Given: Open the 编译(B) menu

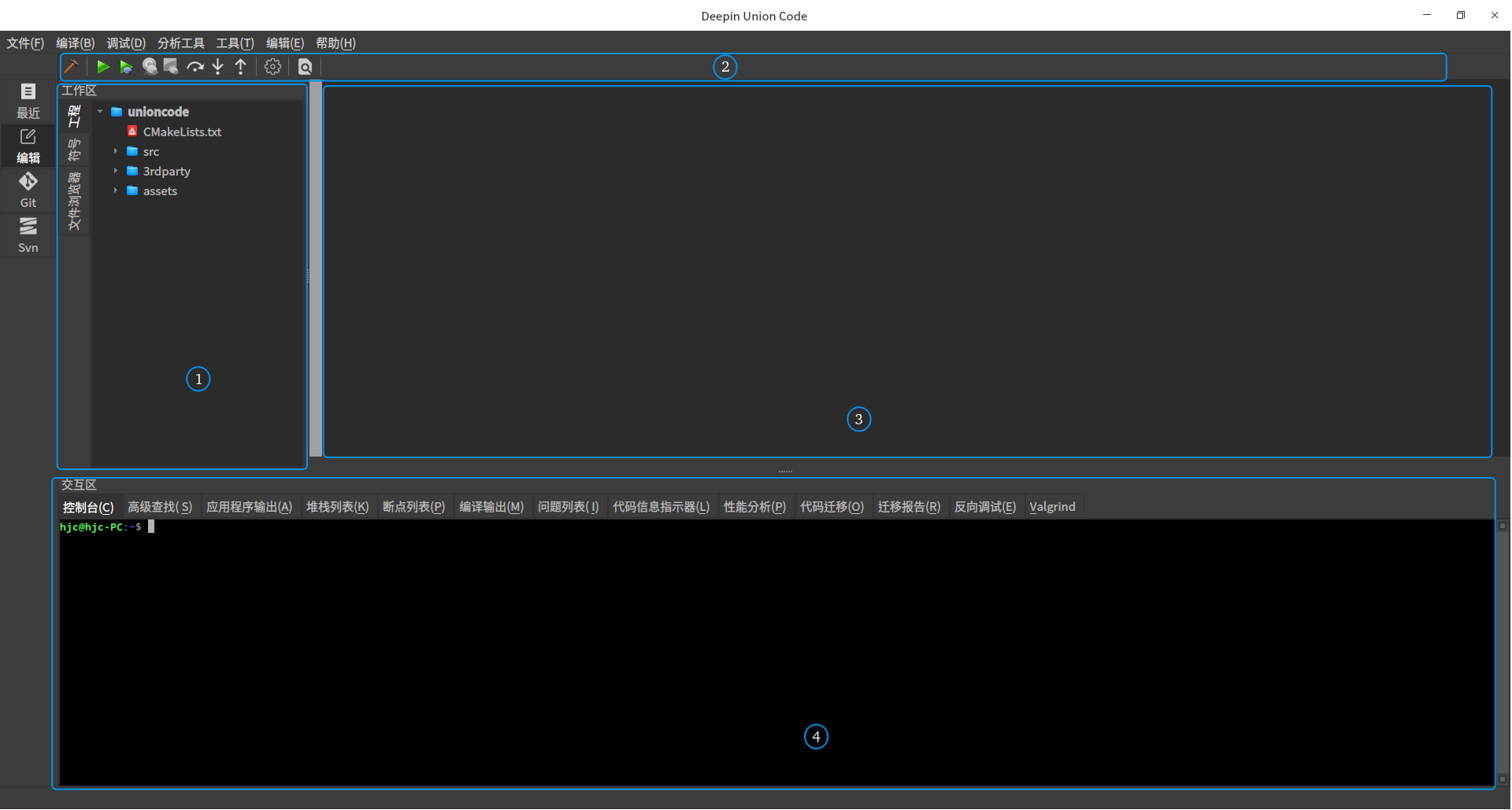Looking at the screenshot, I should click(x=76, y=43).
